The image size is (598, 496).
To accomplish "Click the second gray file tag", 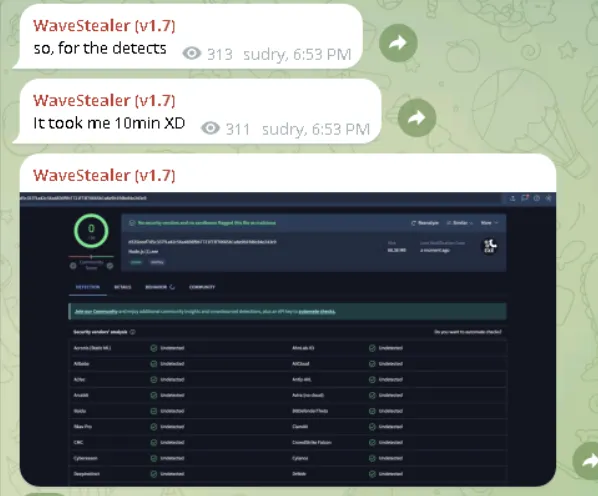I will tap(157, 262).
